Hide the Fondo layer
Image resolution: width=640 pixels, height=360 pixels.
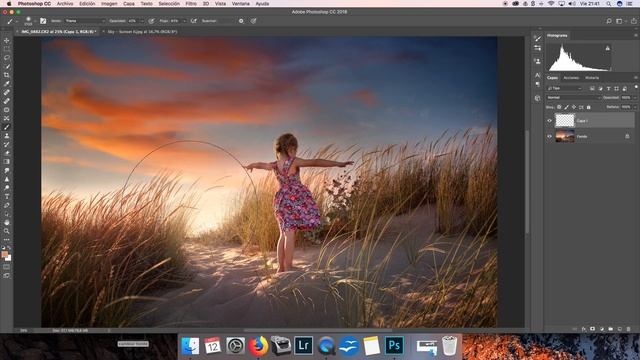click(x=549, y=136)
